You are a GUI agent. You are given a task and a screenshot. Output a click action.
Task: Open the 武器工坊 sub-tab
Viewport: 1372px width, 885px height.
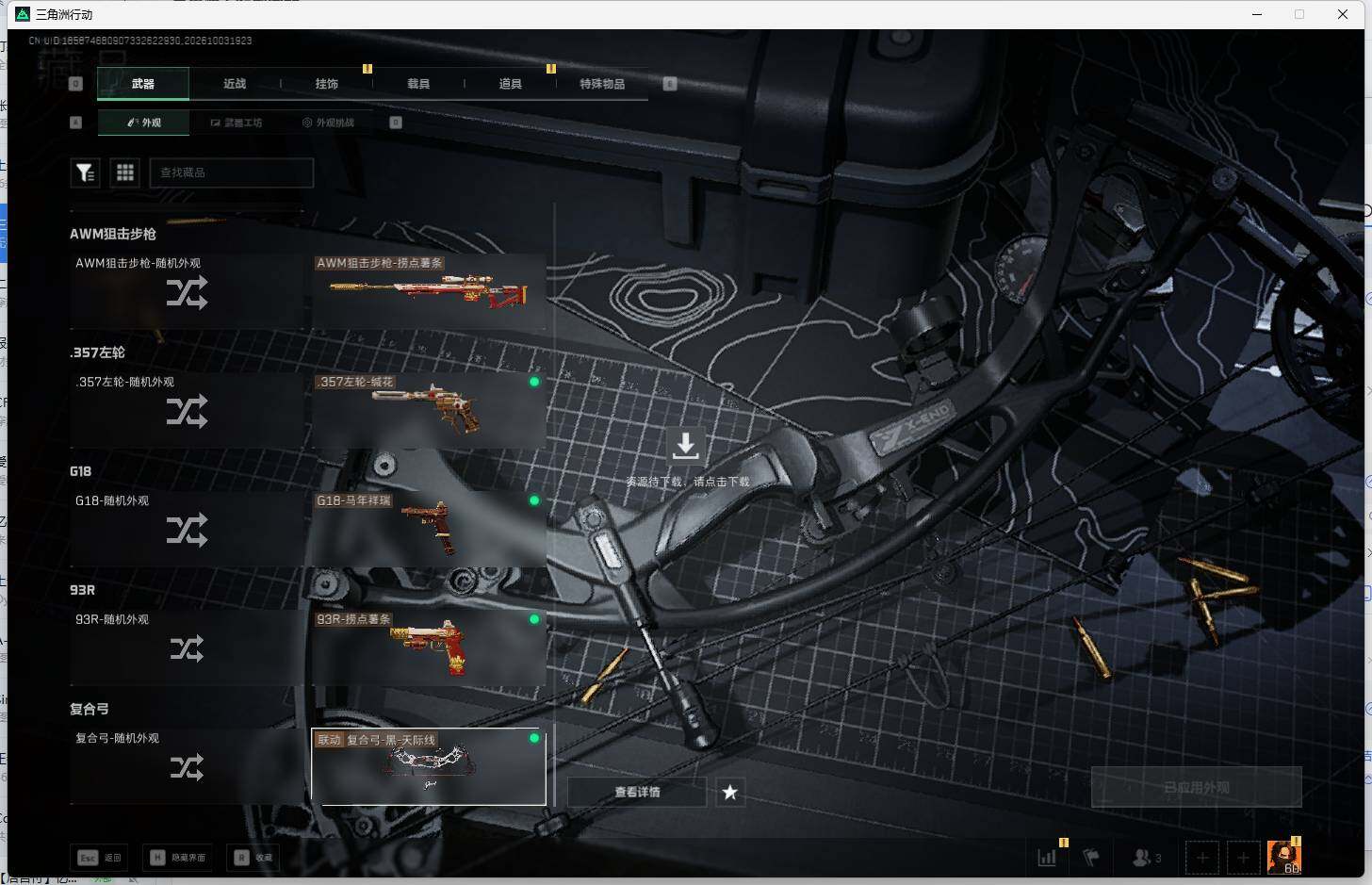pos(237,123)
